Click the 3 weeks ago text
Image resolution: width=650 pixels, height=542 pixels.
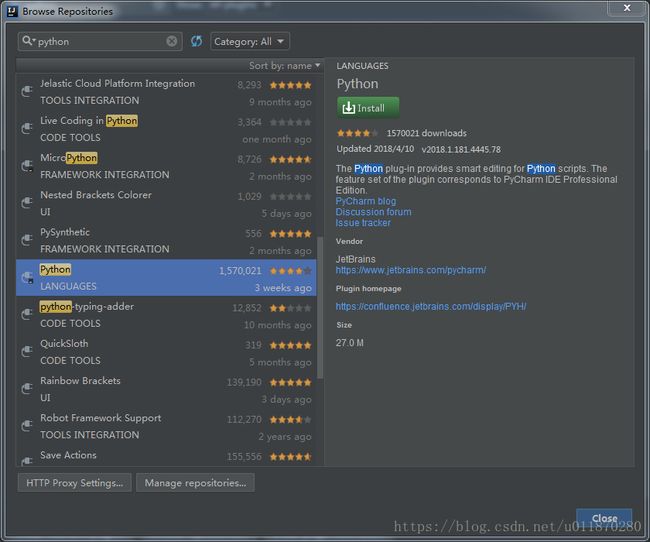pyautogui.click(x=283, y=288)
